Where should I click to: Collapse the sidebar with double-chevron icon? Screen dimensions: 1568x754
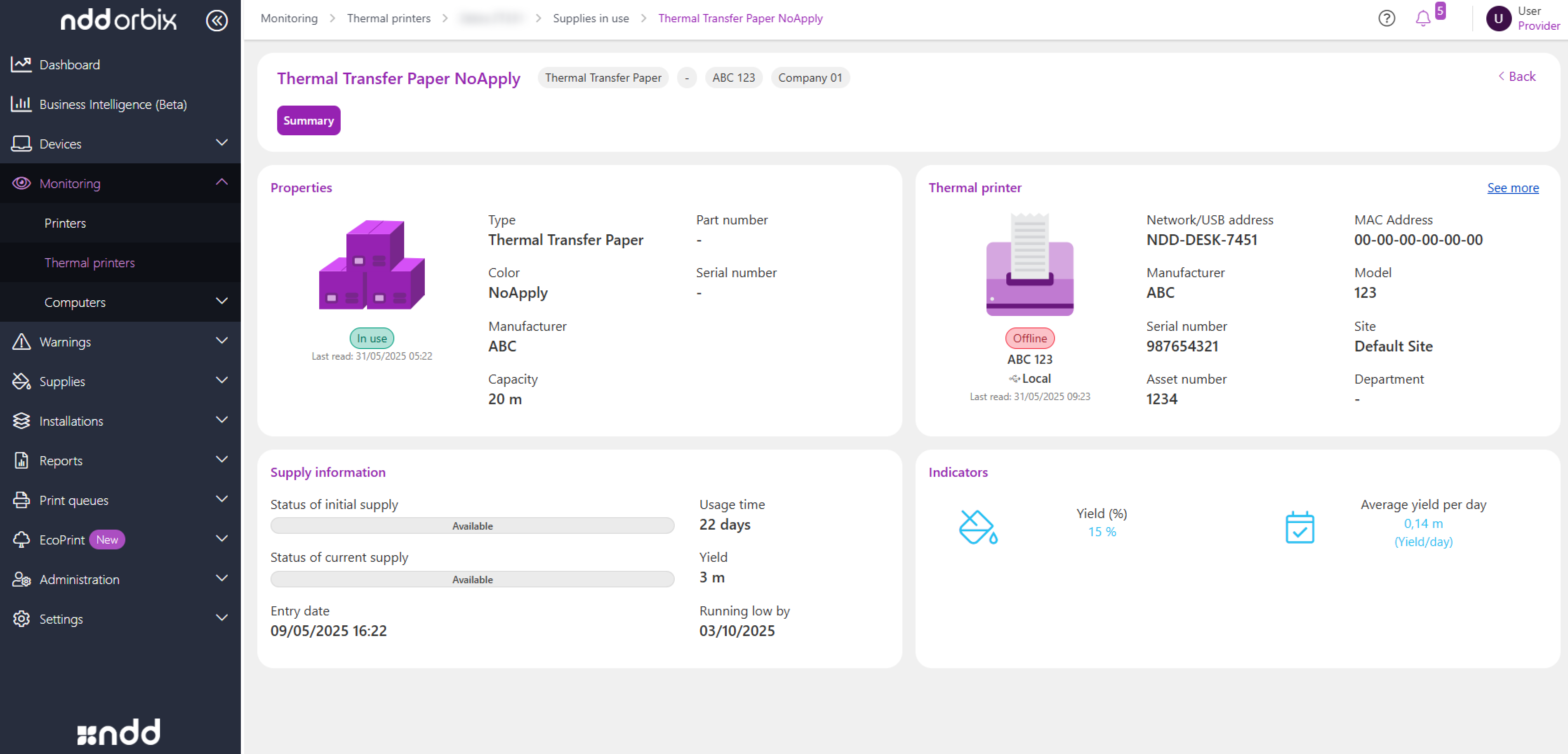217,20
